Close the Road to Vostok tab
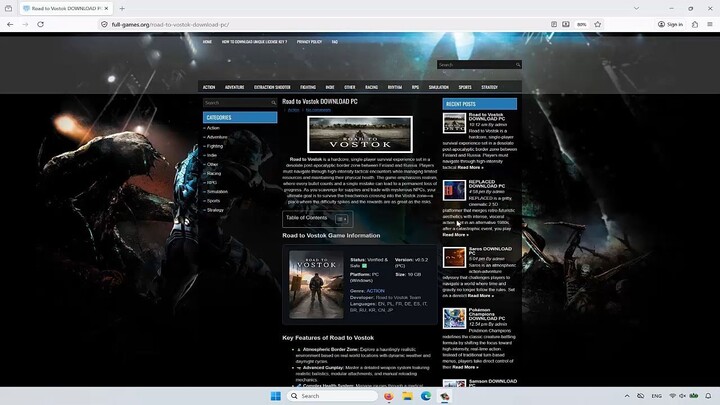The width and height of the screenshot is (720, 405). tap(106, 8)
